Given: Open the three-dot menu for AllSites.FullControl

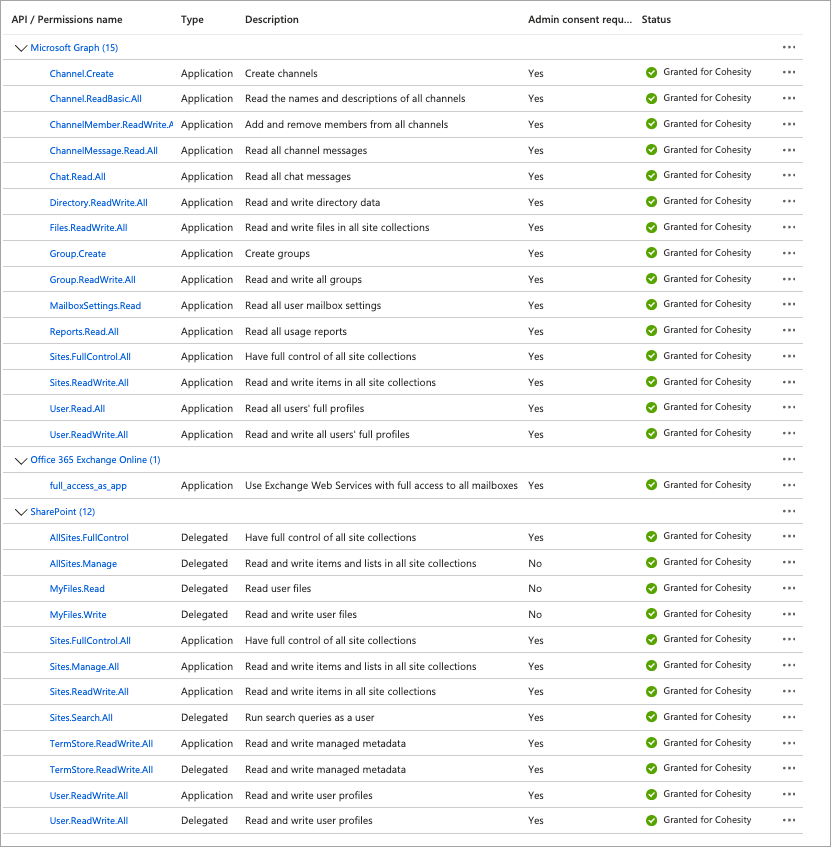Looking at the screenshot, I should pyautogui.click(x=789, y=536).
